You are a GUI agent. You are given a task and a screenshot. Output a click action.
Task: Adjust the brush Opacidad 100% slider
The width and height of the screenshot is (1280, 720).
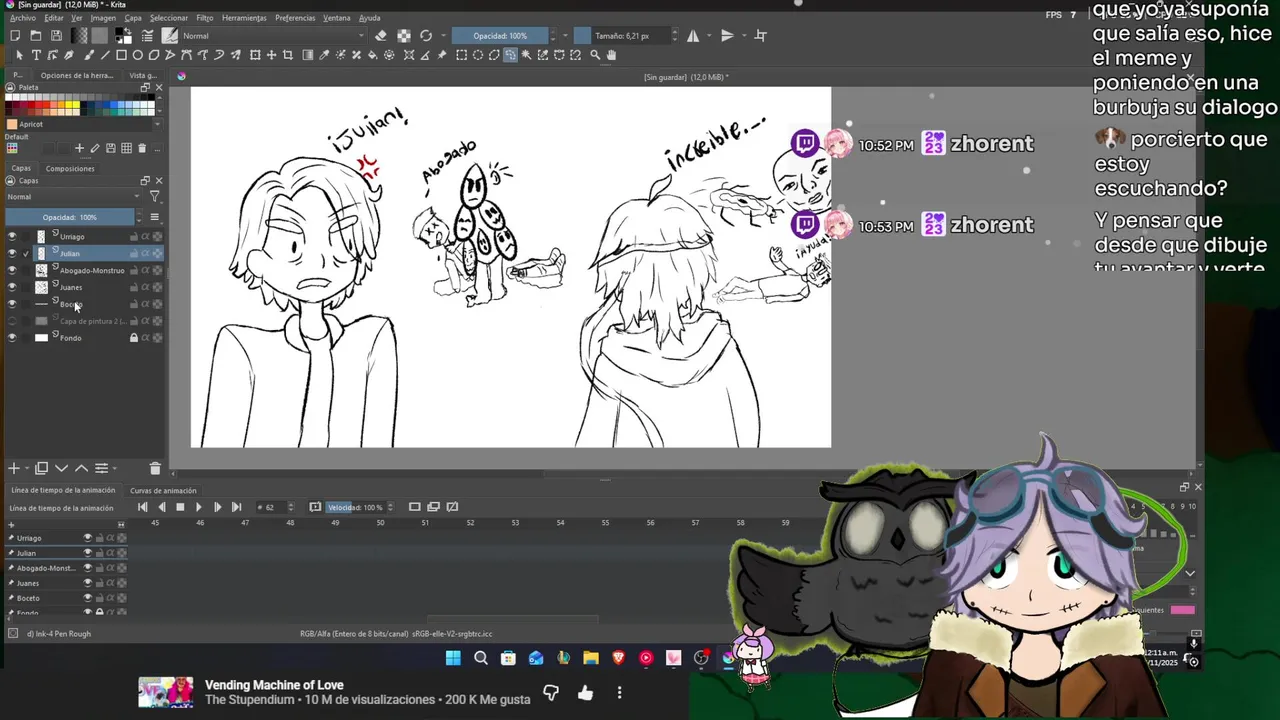click(499, 36)
